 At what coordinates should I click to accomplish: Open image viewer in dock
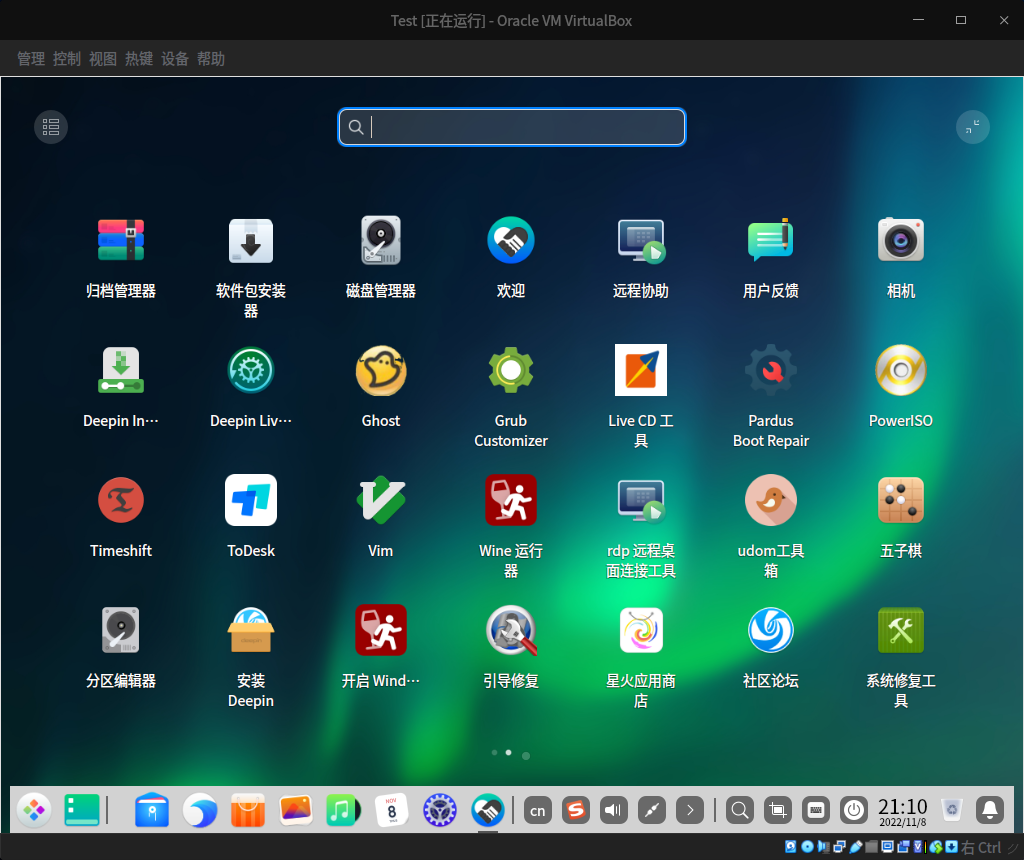click(296, 810)
